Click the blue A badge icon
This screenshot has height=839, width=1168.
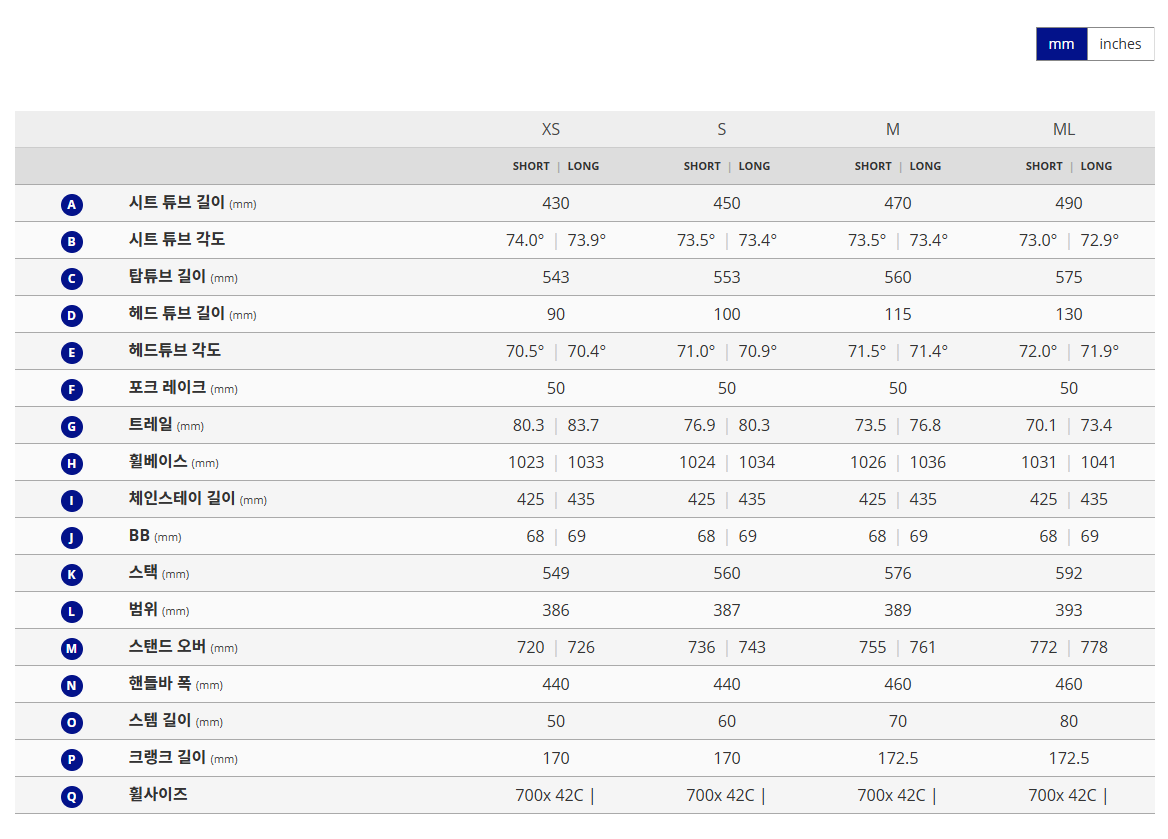click(x=71, y=205)
